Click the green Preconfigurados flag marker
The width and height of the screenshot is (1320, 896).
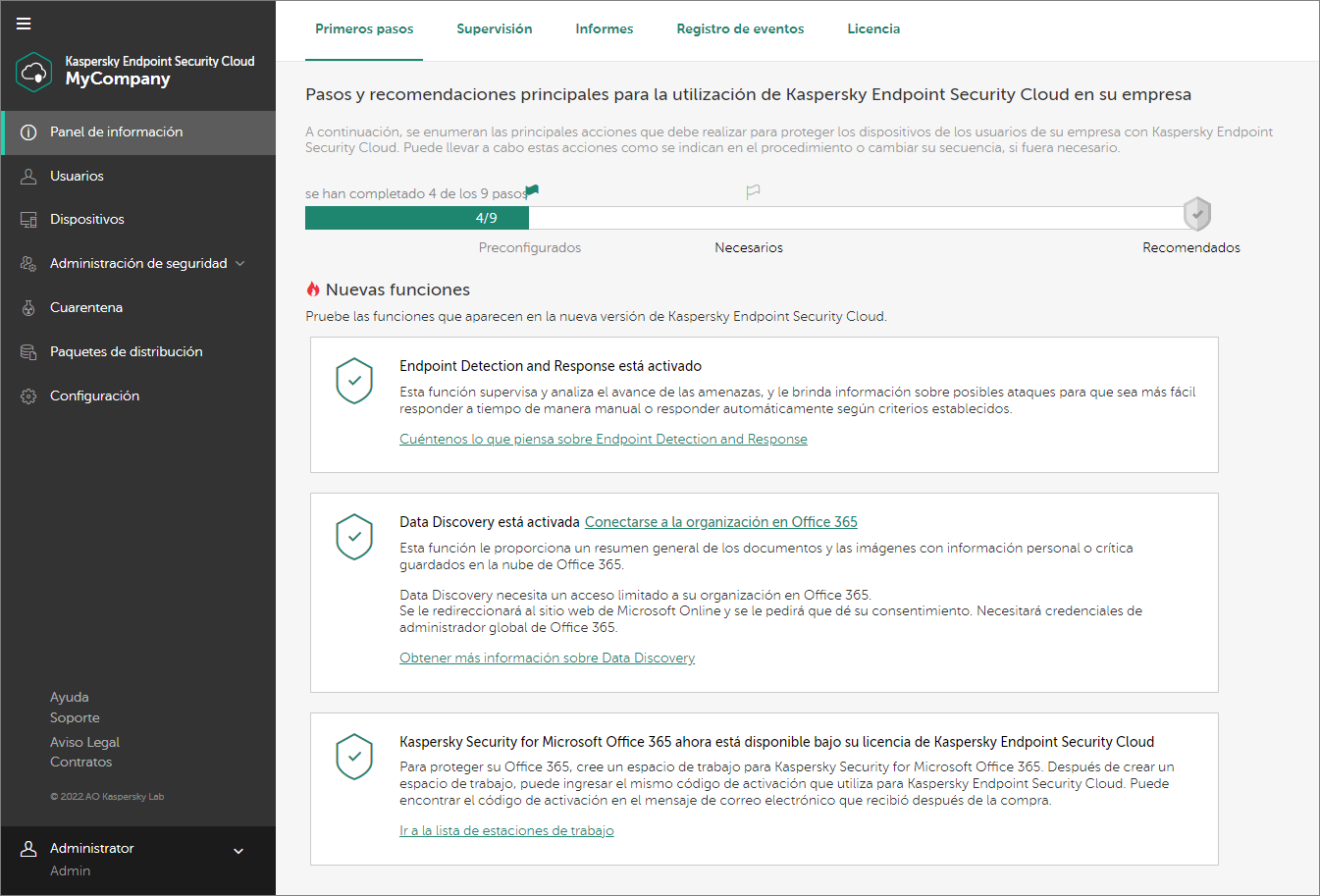[x=532, y=190]
